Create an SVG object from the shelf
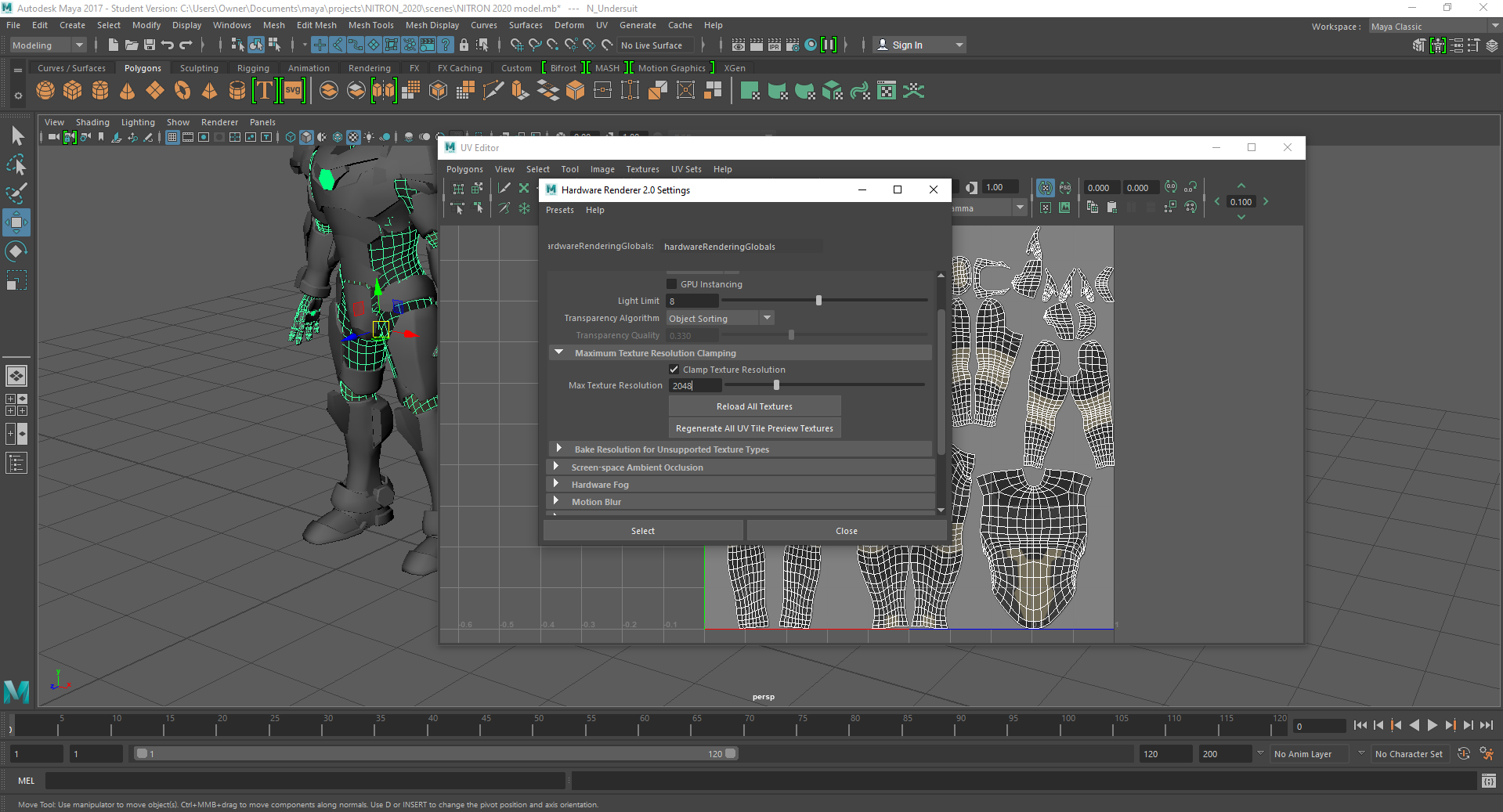Screen dimensions: 1503x812 coord(292,90)
